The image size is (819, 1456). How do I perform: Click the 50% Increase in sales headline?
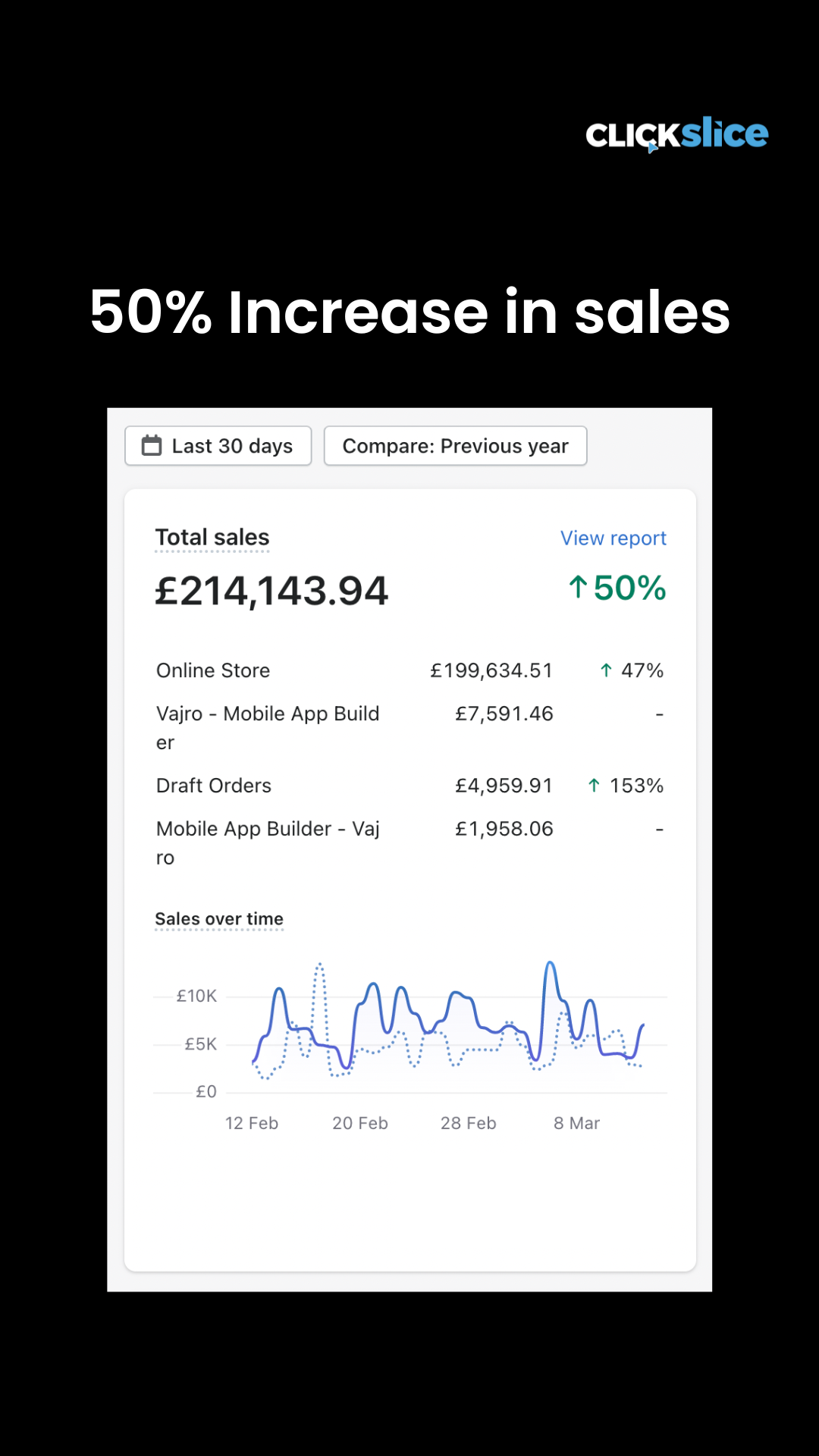pos(409,312)
